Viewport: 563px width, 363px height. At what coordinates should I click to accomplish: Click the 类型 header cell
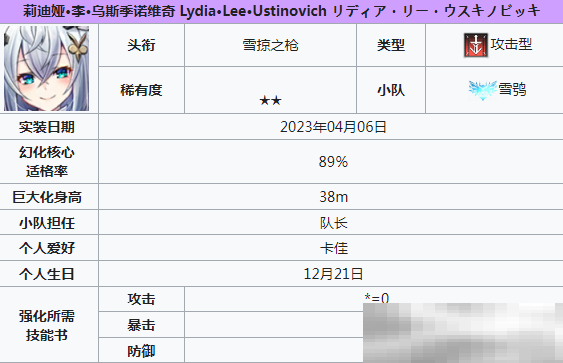[x=391, y=45]
